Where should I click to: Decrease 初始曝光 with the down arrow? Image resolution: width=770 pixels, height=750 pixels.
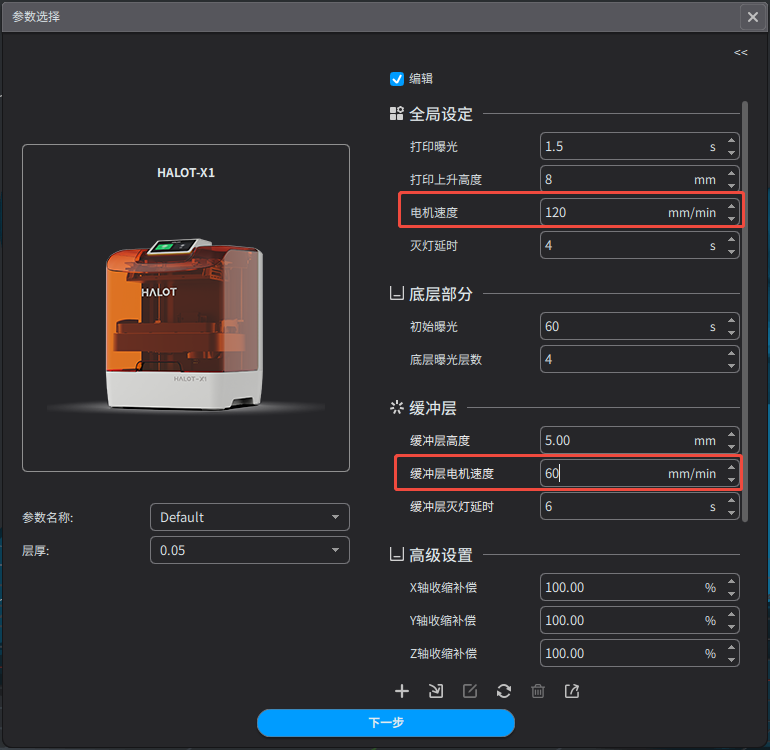pyautogui.click(x=731, y=333)
